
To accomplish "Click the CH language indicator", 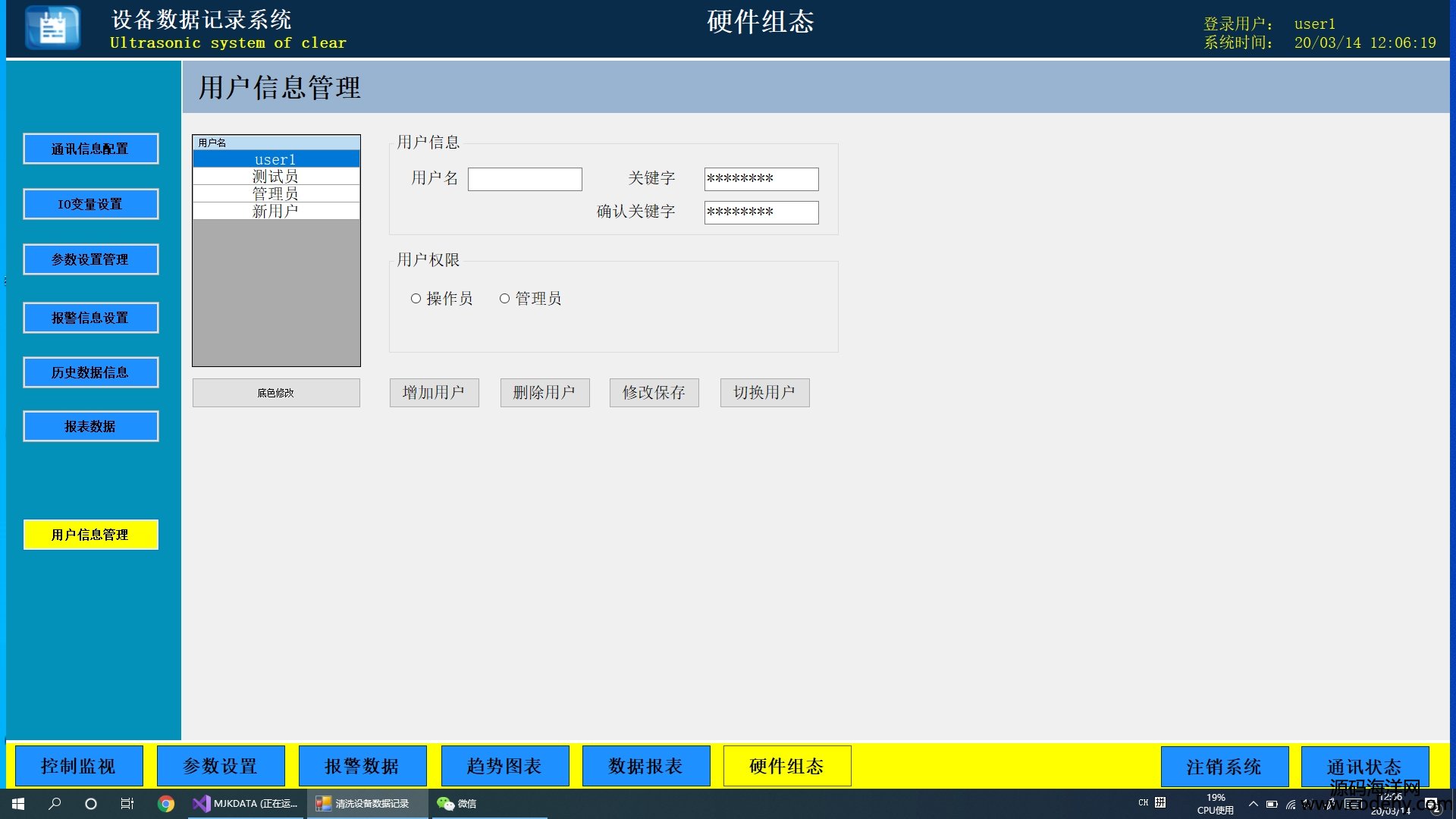I will (x=1144, y=802).
